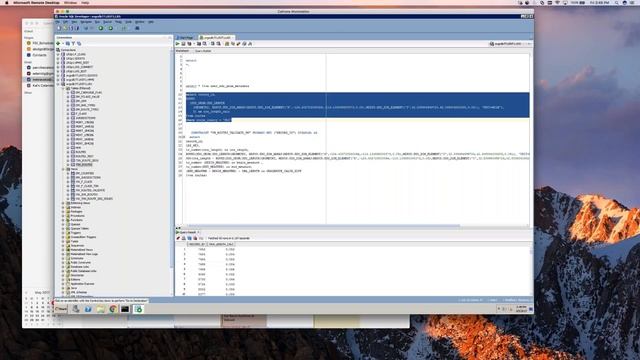Viewport: 640px width, 360px height.
Task: Expand the Functions tree node
Action: [x=63, y=220]
